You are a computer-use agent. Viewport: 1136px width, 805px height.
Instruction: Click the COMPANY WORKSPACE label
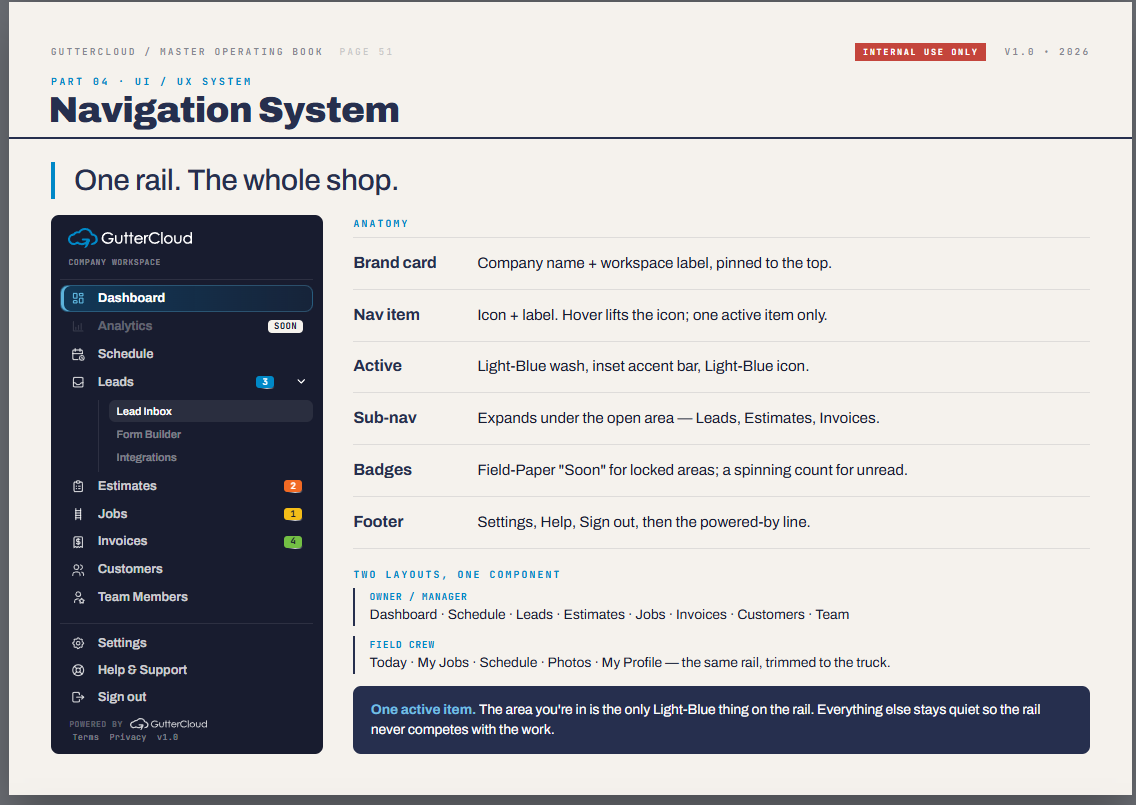[114, 262]
